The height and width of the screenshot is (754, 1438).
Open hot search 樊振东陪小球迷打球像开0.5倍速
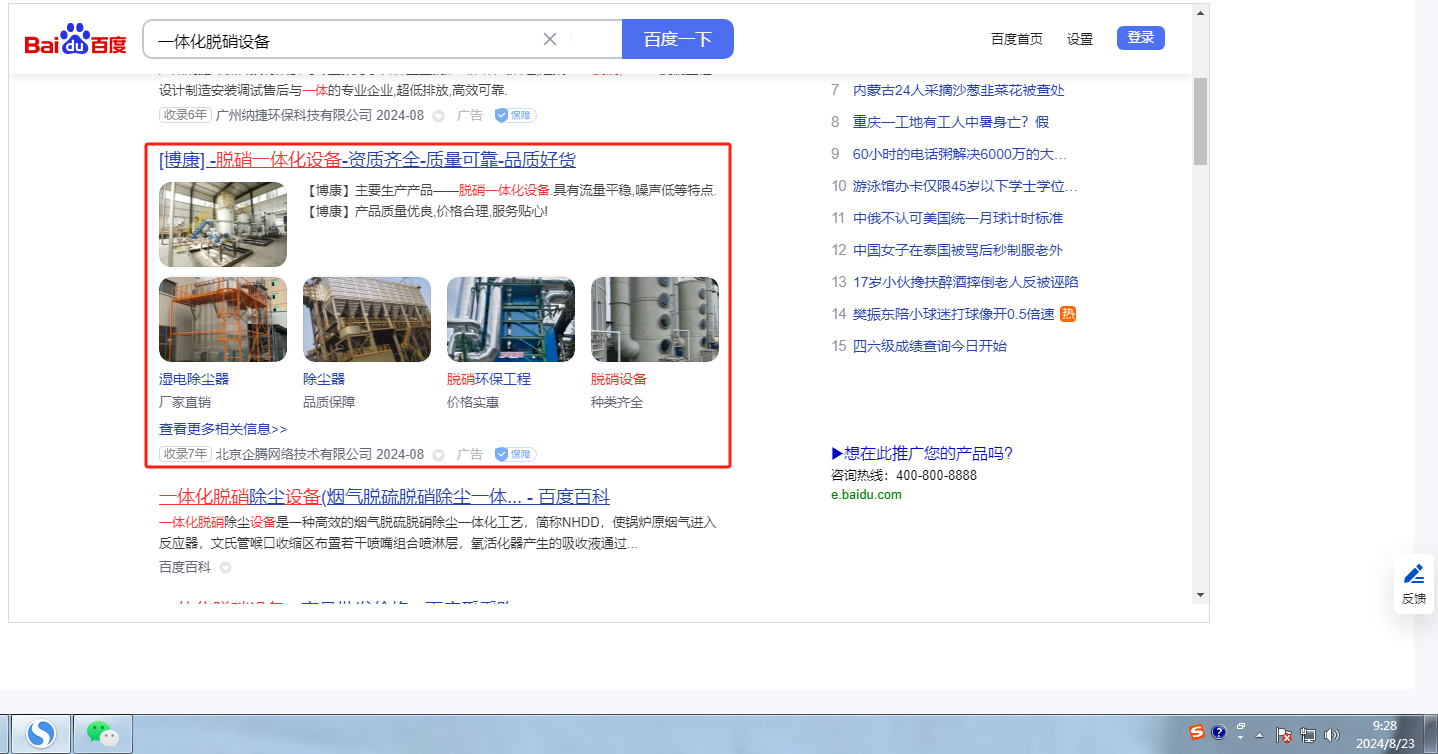tap(954, 314)
